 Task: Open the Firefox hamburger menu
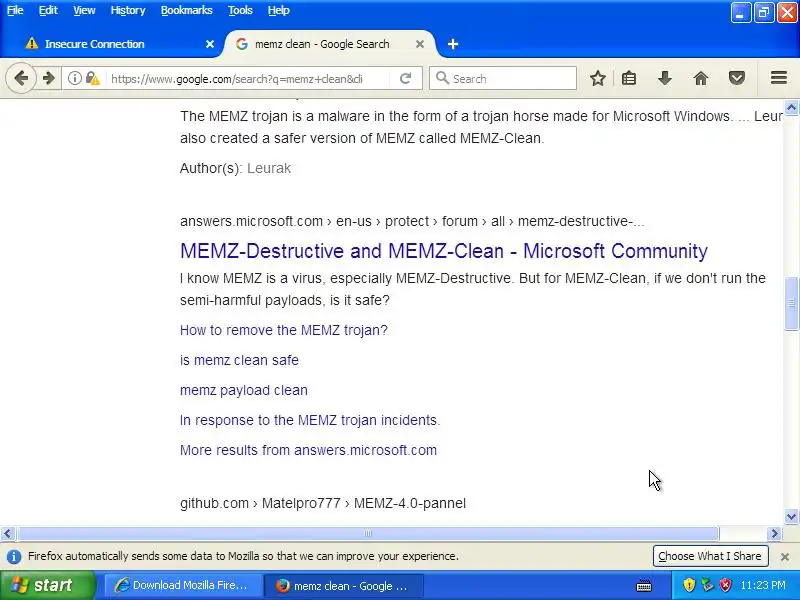[x=779, y=78]
